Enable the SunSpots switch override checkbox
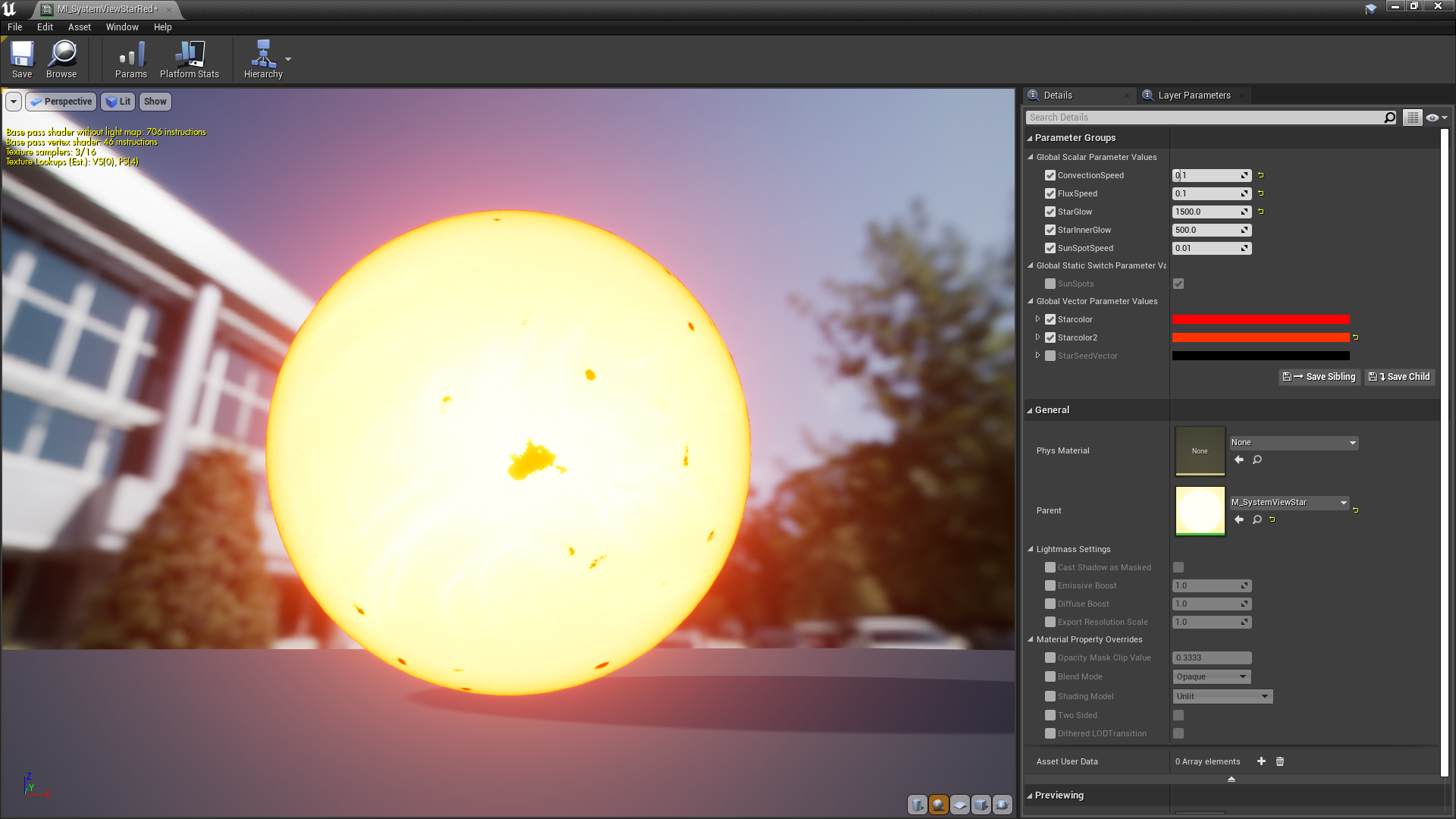The width and height of the screenshot is (1456, 819). (x=1050, y=284)
